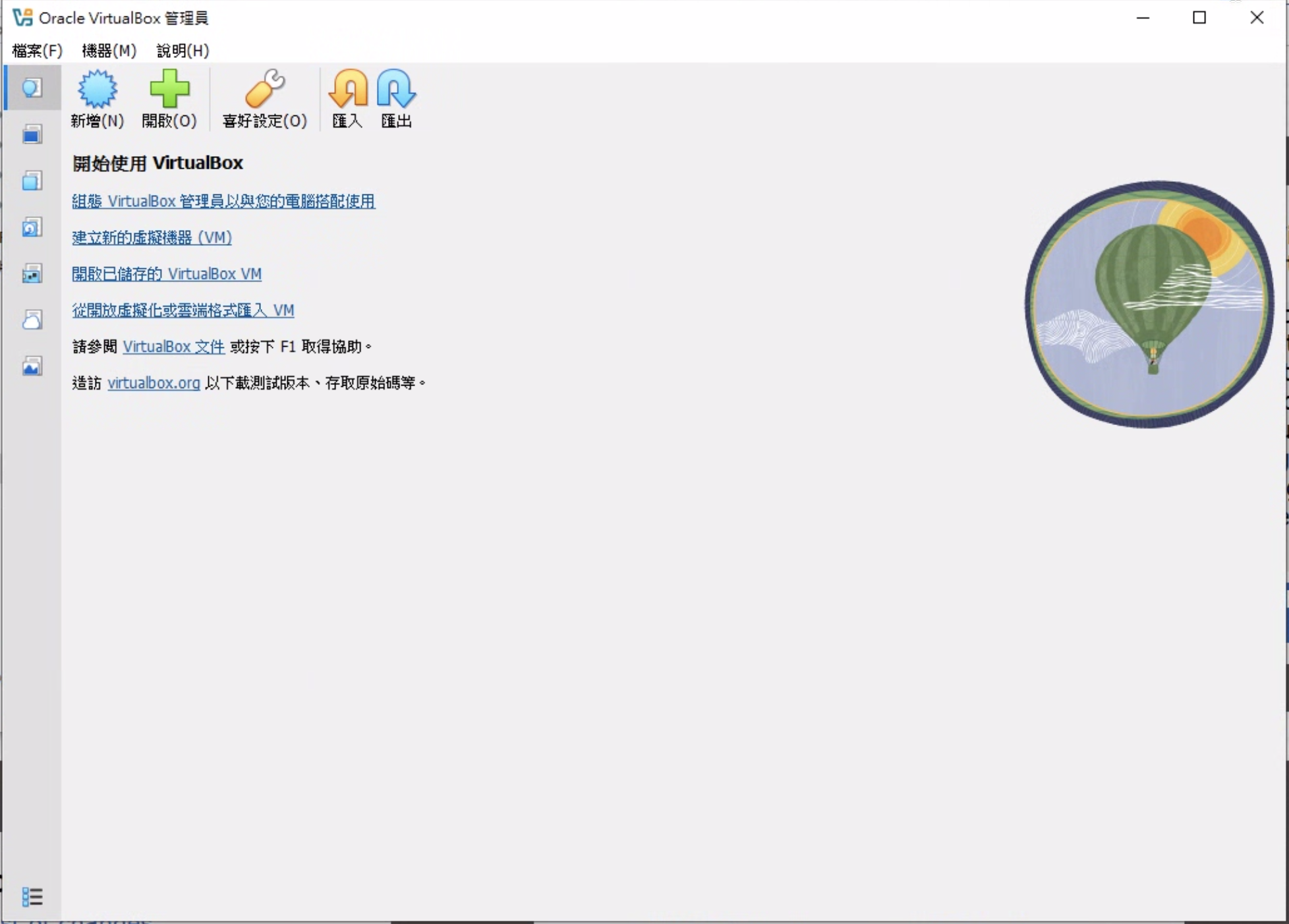Open the Media disk sidebar icon
Screen dimensions: 1289x924
tap(32, 227)
